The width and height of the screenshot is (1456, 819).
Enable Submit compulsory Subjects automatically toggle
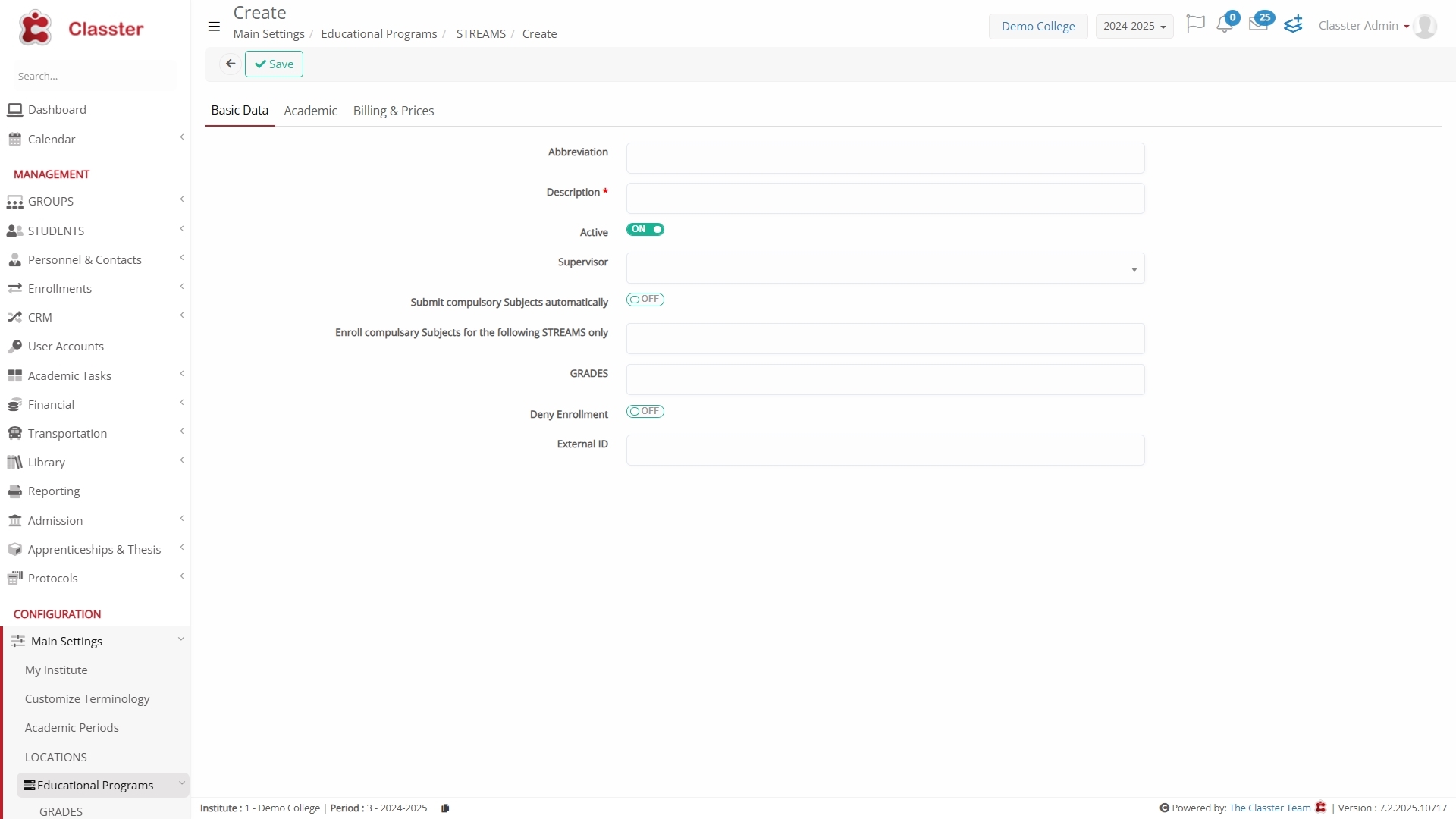tap(645, 300)
